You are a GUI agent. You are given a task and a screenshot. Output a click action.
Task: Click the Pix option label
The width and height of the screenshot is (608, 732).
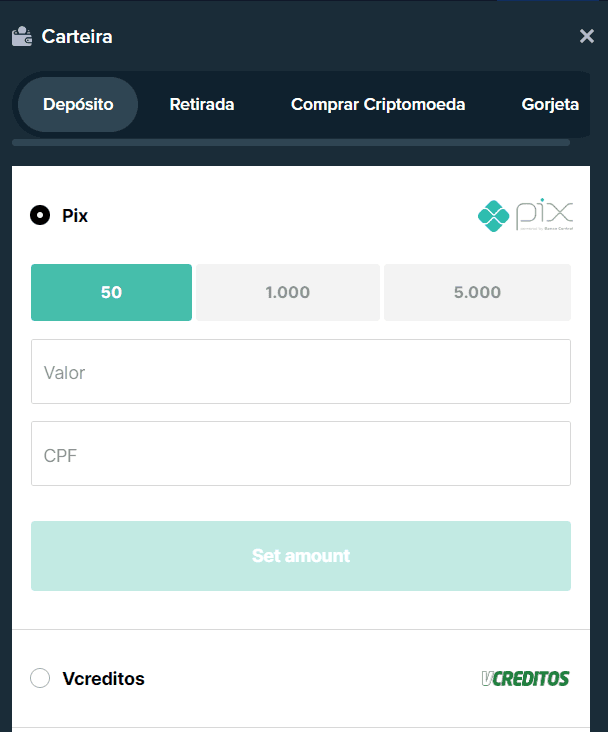pos(75,216)
